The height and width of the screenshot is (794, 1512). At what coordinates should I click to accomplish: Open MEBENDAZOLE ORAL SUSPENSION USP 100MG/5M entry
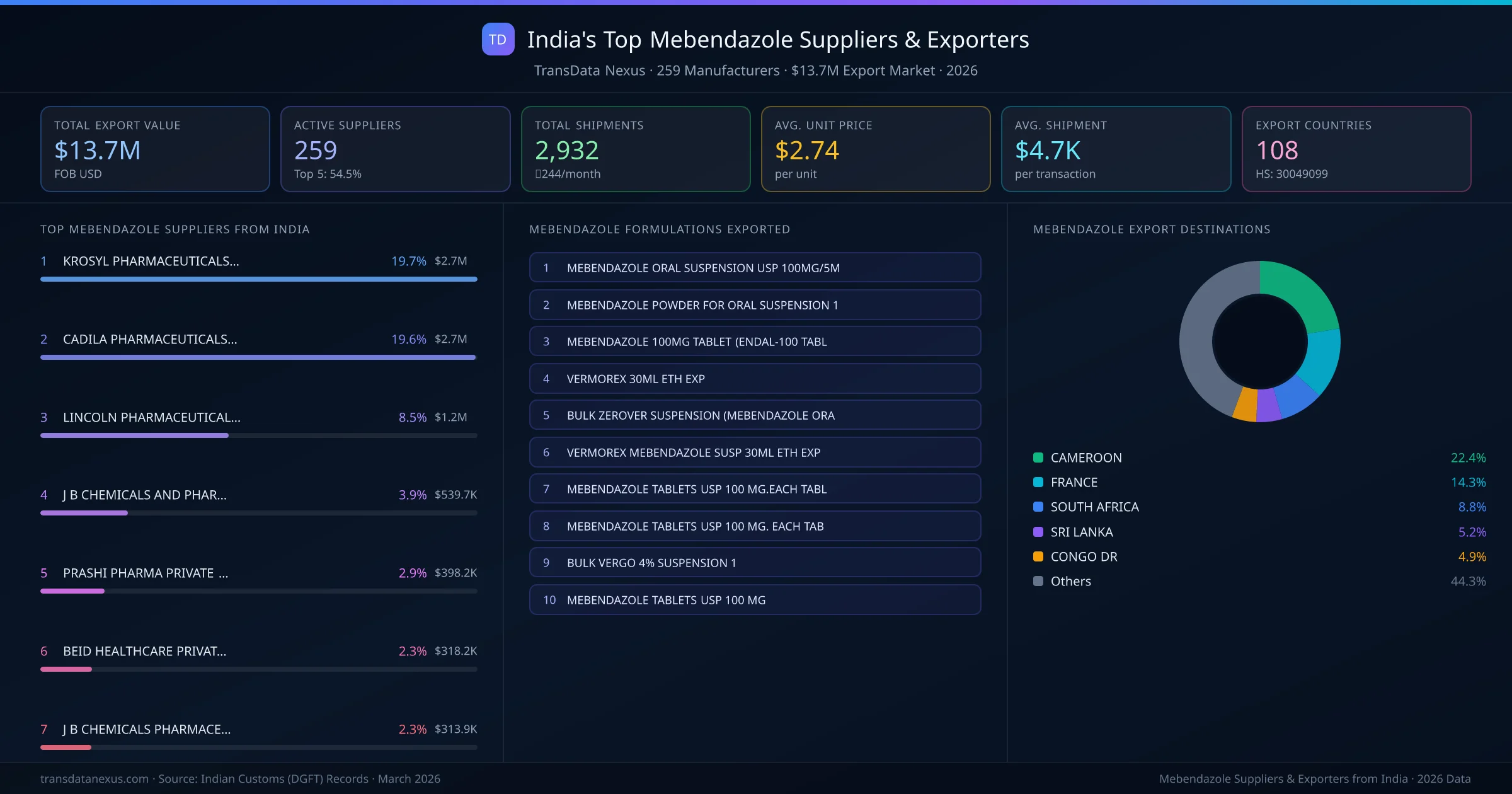755,267
